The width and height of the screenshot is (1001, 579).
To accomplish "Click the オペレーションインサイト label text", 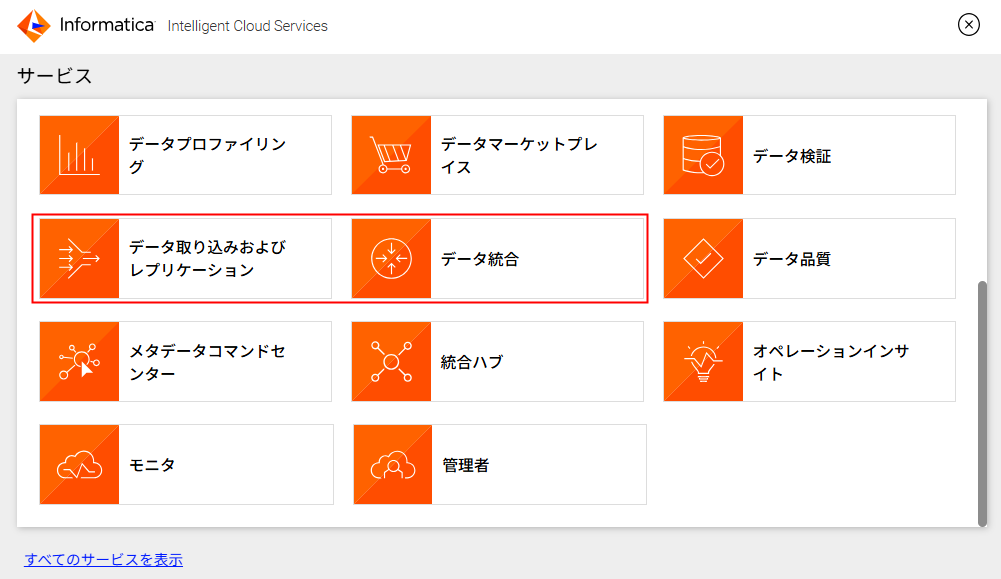I will [x=831, y=362].
